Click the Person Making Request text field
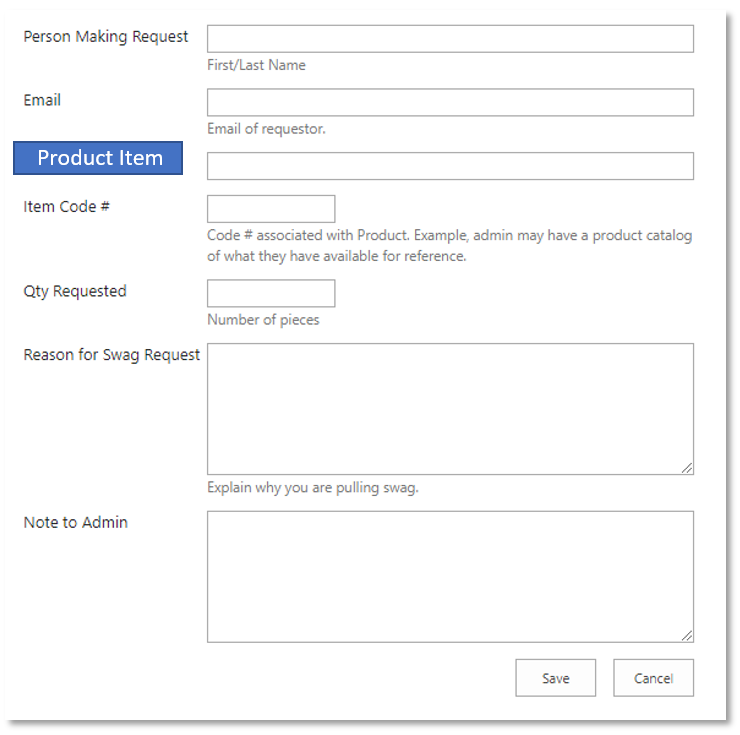740x735 pixels. (x=450, y=39)
